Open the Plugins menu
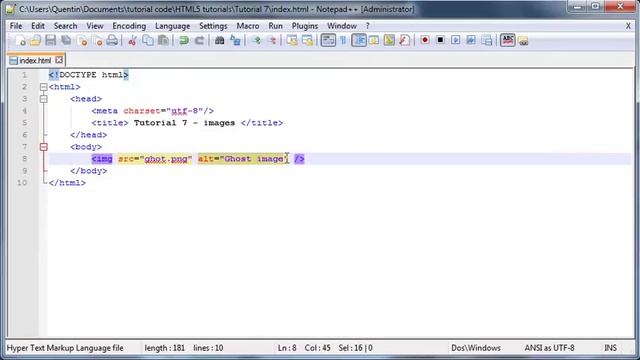This screenshot has height=360, width=640. (x=304, y=26)
